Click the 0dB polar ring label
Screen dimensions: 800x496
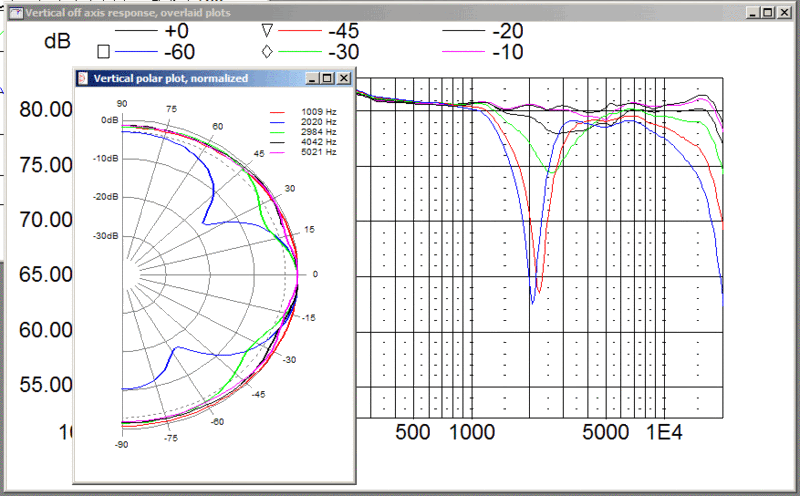109,120
